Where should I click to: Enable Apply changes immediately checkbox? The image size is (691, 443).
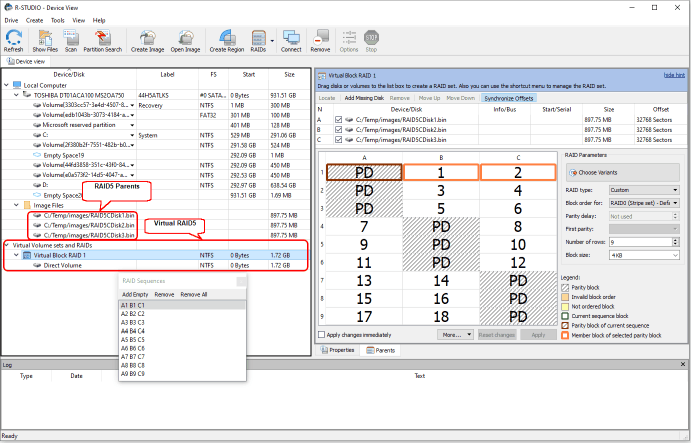point(322,335)
